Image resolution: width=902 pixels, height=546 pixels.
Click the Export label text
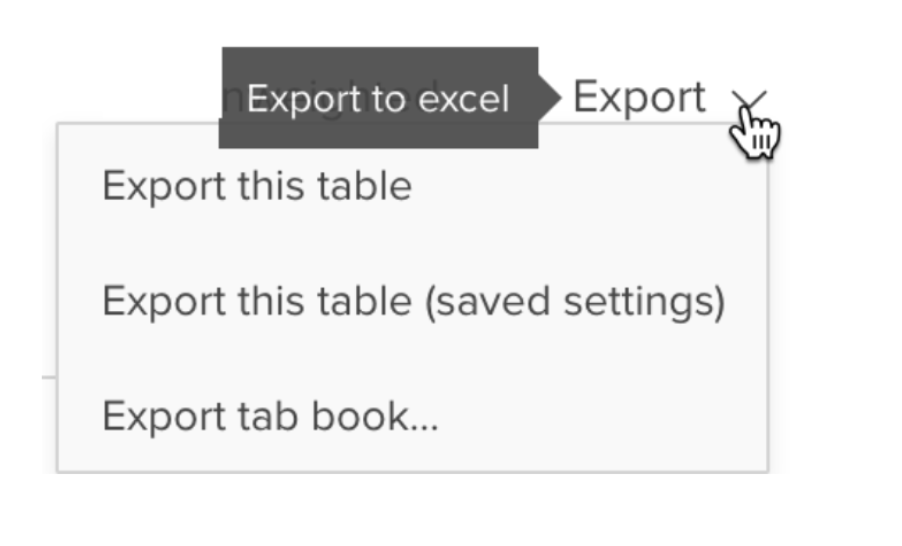click(639, 98)
